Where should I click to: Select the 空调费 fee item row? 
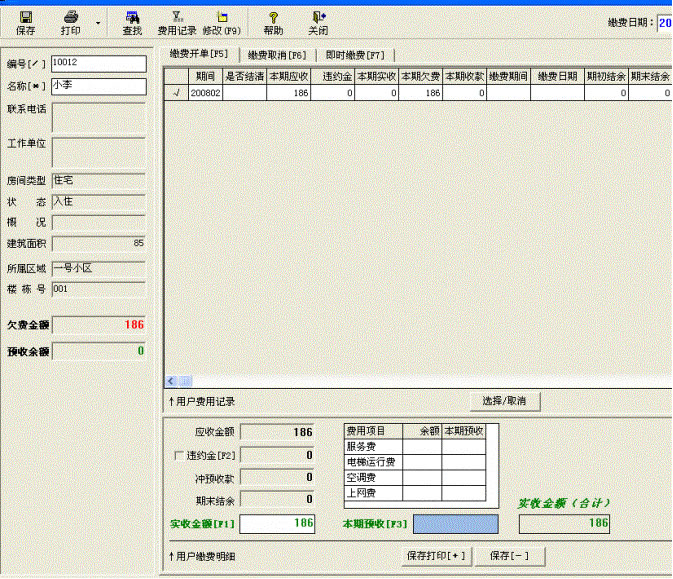tap(415, 477)
